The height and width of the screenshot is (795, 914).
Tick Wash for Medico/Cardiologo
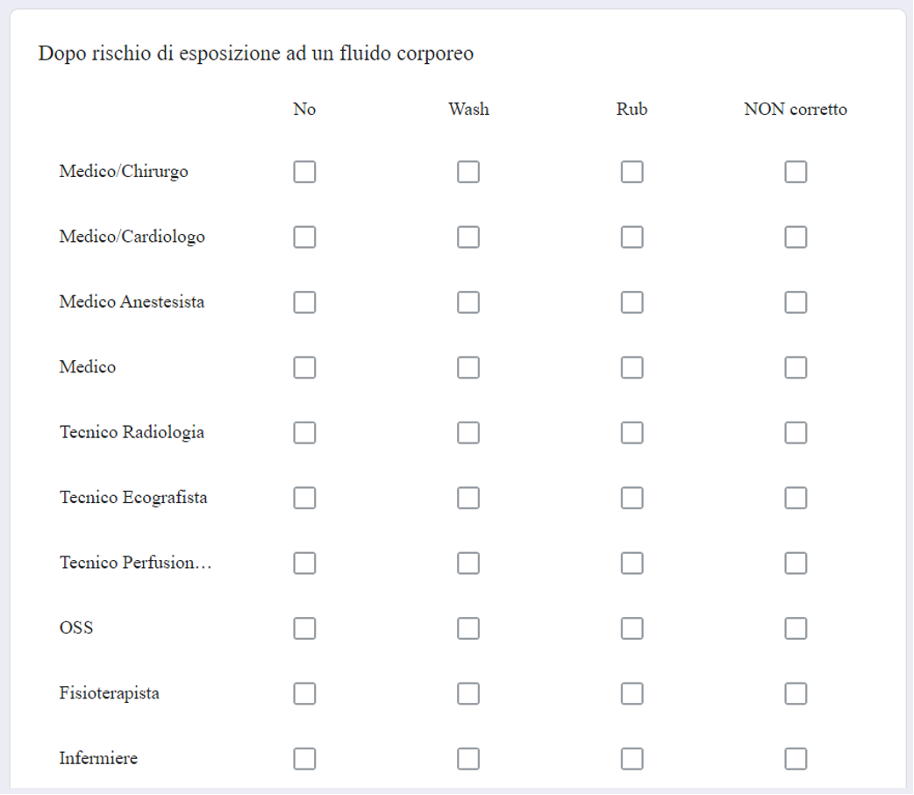coord(468,237)
